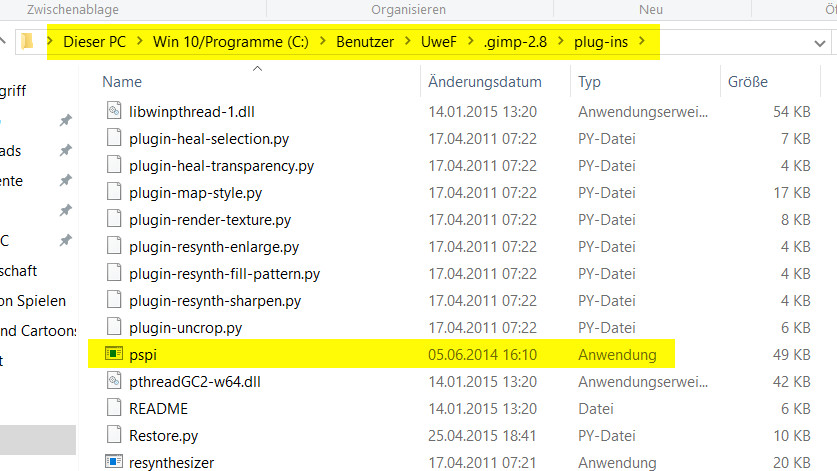Image resolution: width=837 pixels, height=471 pixels.
Task: Expand the chevron after 'UweF' breadcrumb
Action: [471, 41]
